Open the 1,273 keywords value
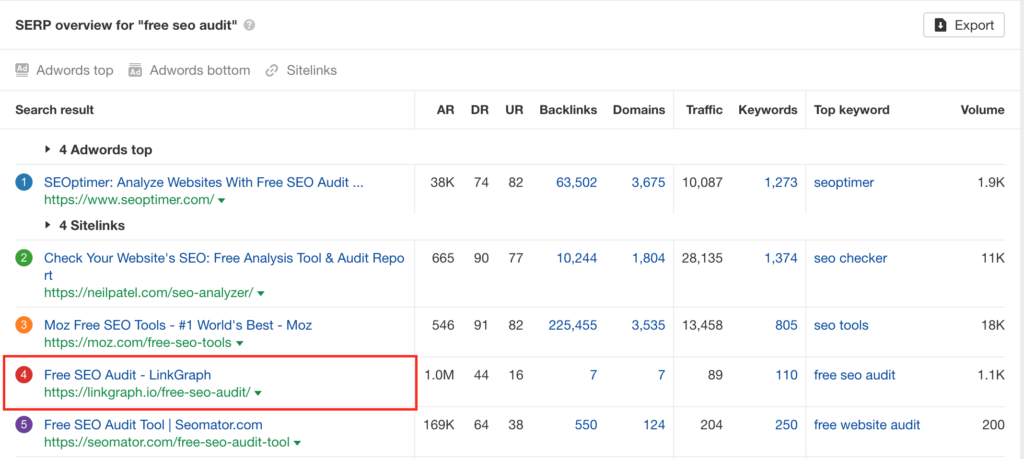The image size is (1024, 459). [x=781, y=183]
